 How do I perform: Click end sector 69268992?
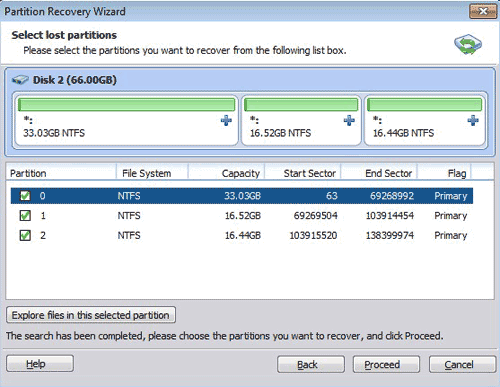pos(392,196)
